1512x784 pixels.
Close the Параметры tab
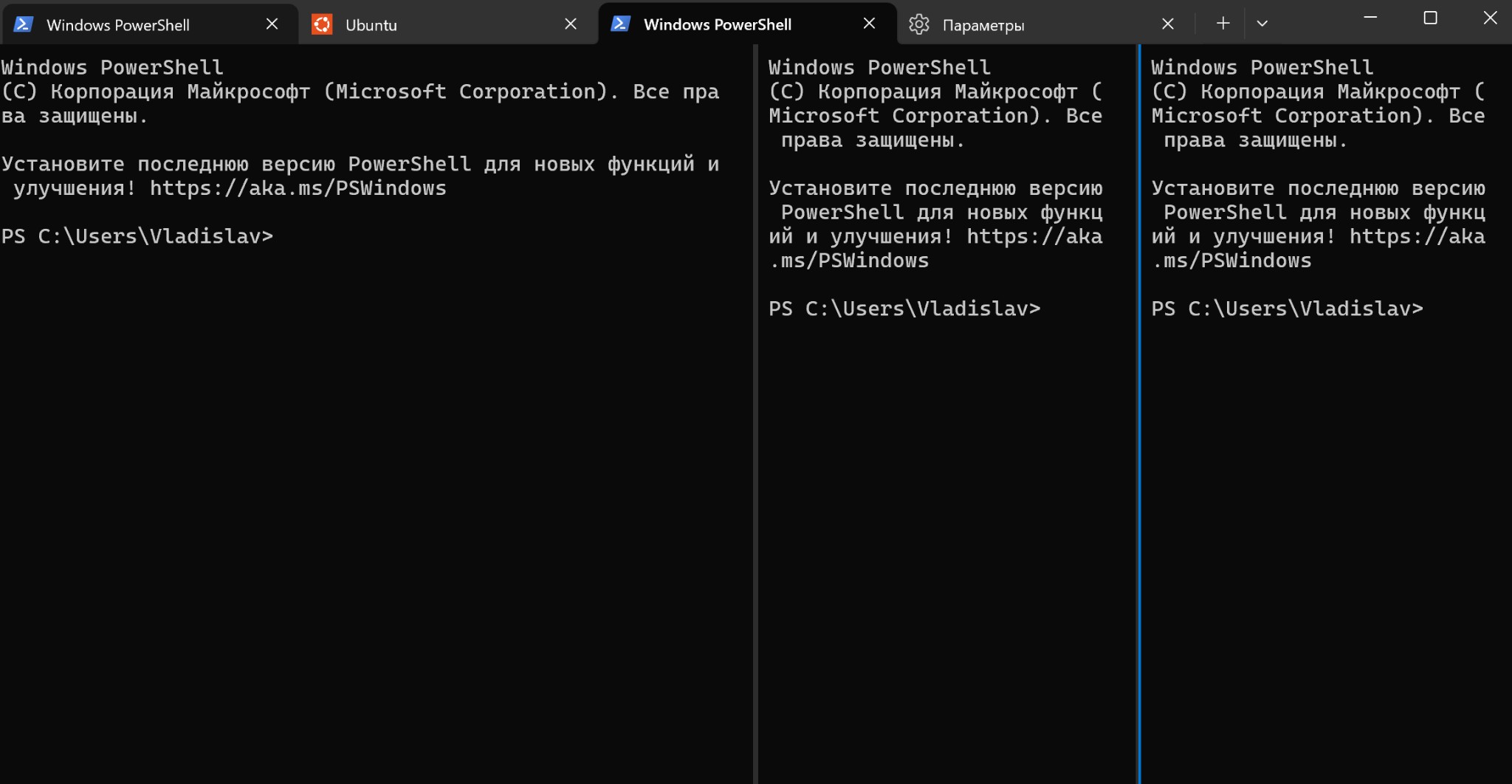1167,24
